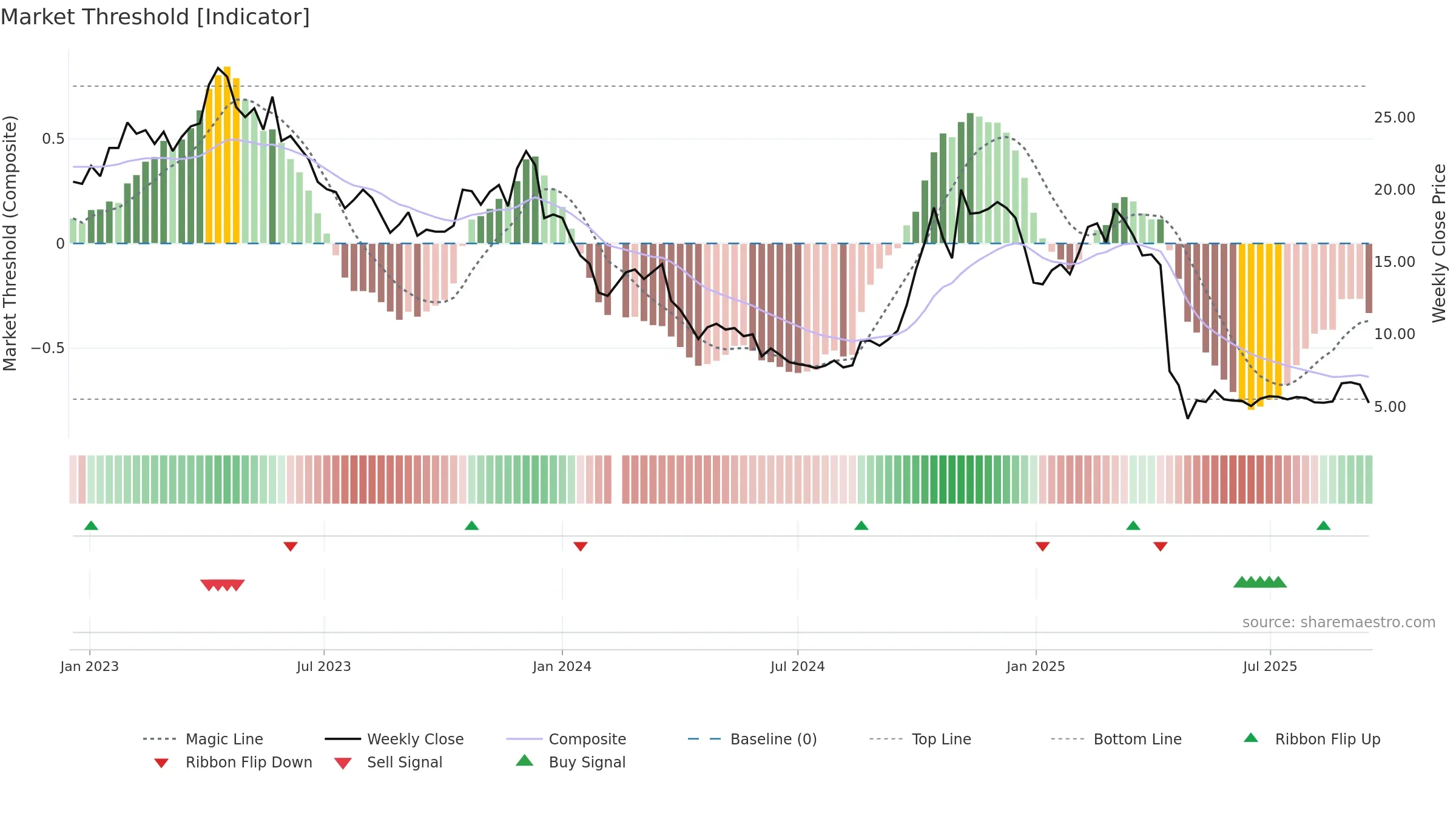Toggle the Top Line legend entry
Screen dimensions: 1456x819
point(920,739)
